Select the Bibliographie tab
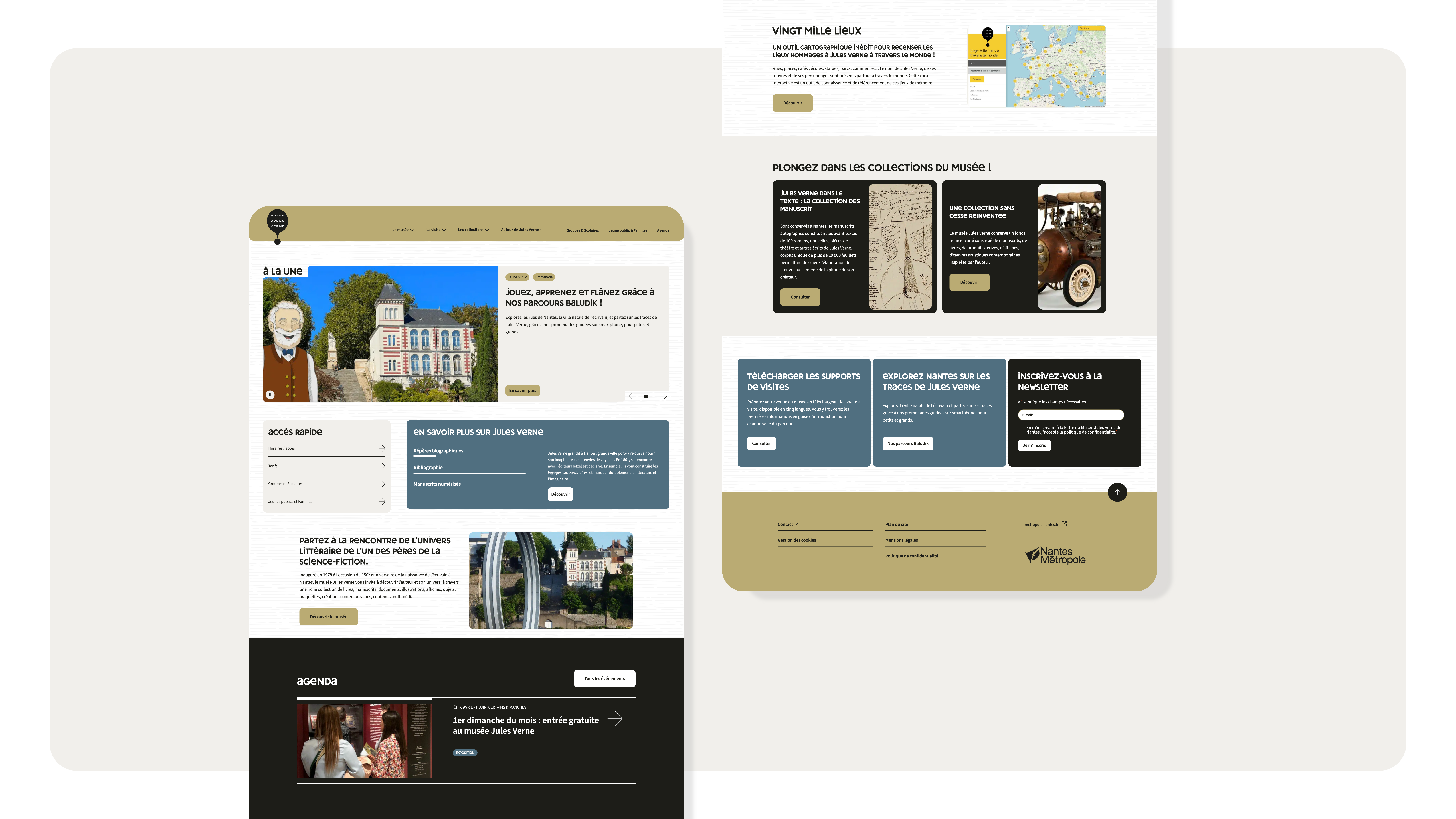Image resolution: width=1456 pixels, height=819 pixels. tap(428, 467)
